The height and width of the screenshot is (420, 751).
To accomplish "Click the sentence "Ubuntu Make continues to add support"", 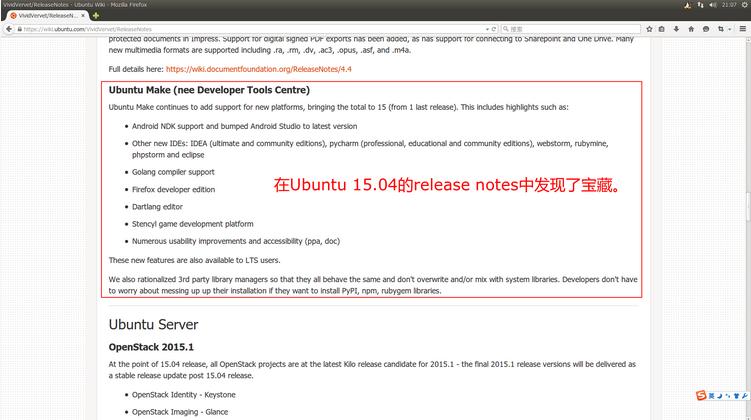I will (338, 107).
